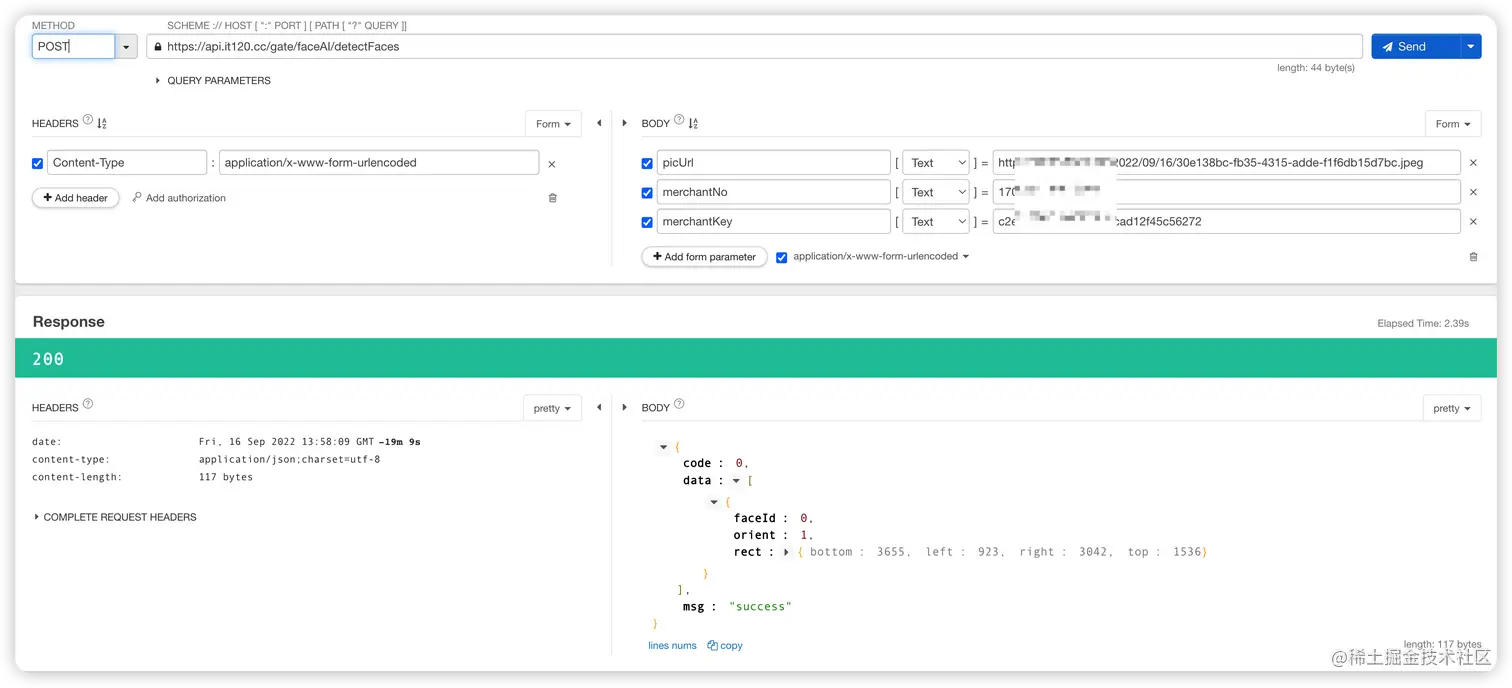Uncheck the Content-Type header checkbox
Screen dimensions: 1512x688
click(x=38, y=163)
